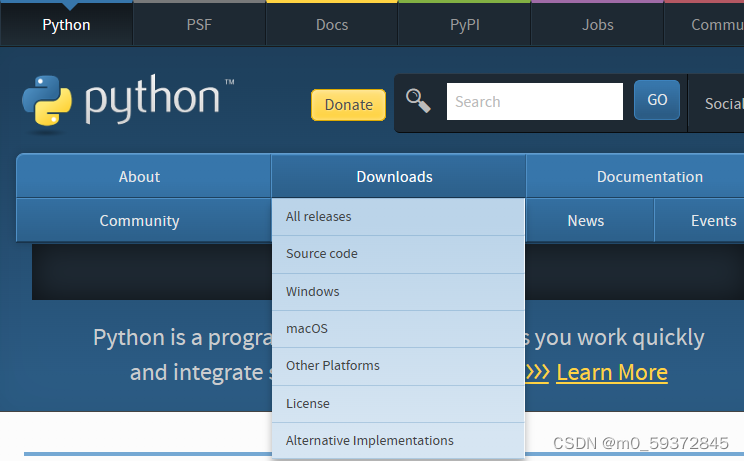
Task: Open the News navigation item
Action: pos(590,220)
